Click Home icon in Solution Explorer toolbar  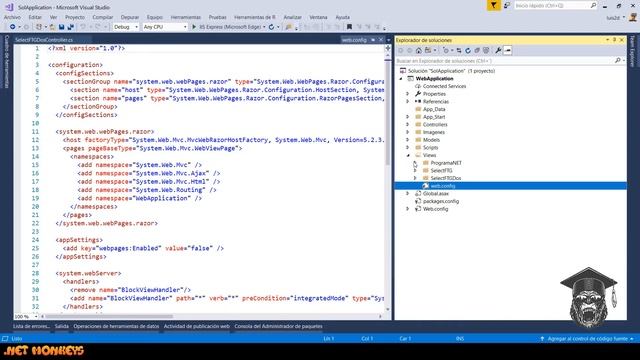pyautogui.click(x=418, y=50)
